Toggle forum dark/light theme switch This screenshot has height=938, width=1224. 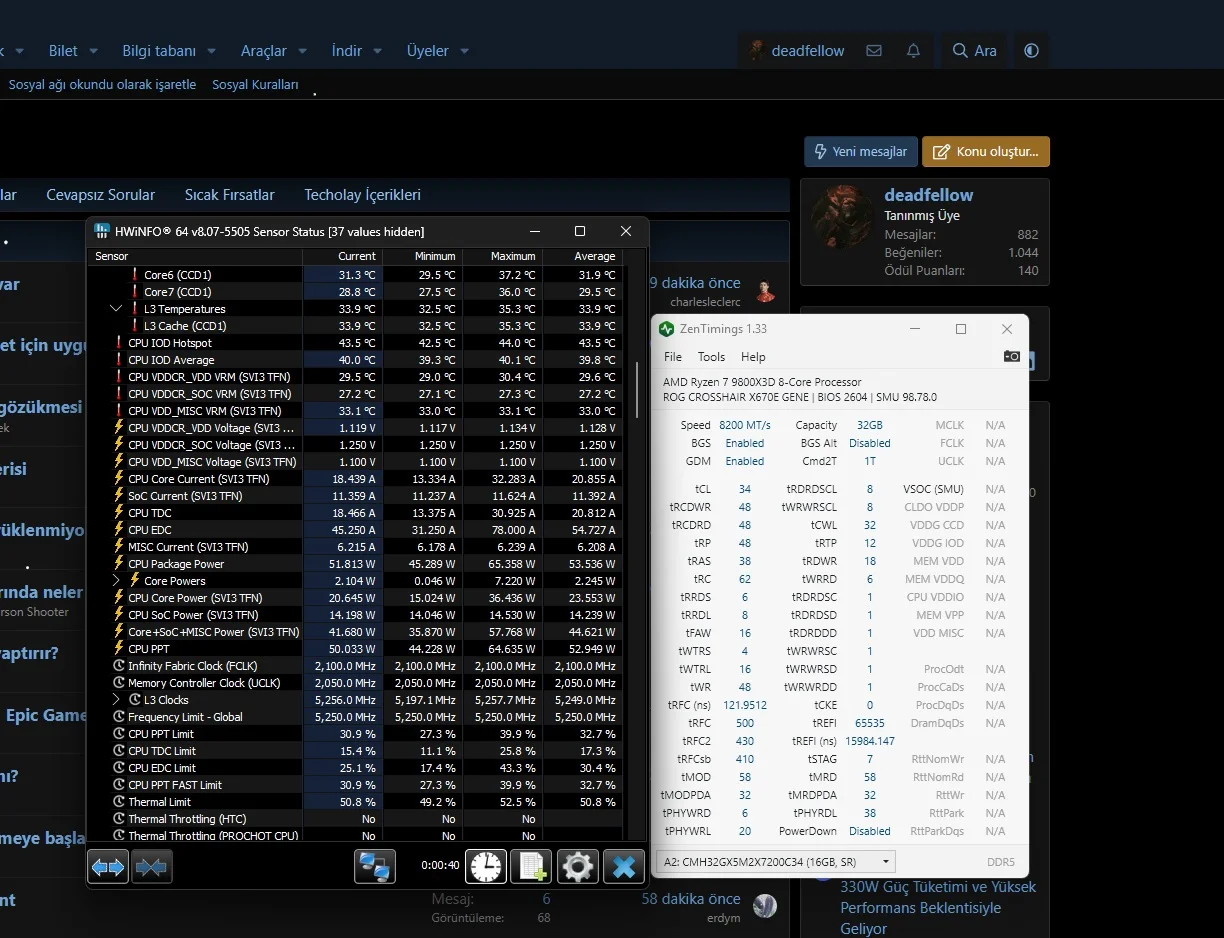point(1031,50)
